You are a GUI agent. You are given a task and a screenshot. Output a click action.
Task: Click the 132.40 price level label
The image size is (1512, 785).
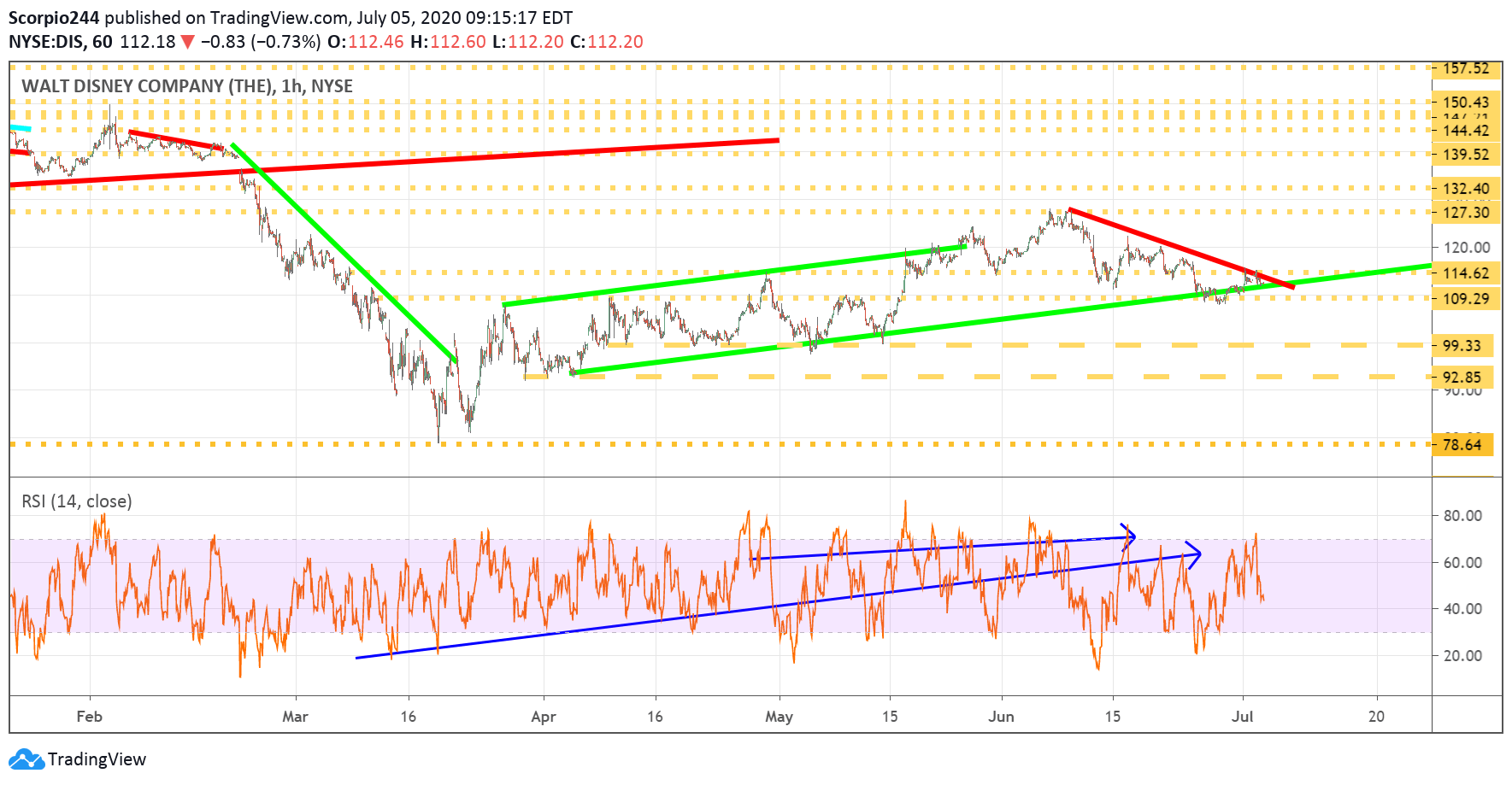[x=1466, y=189]
